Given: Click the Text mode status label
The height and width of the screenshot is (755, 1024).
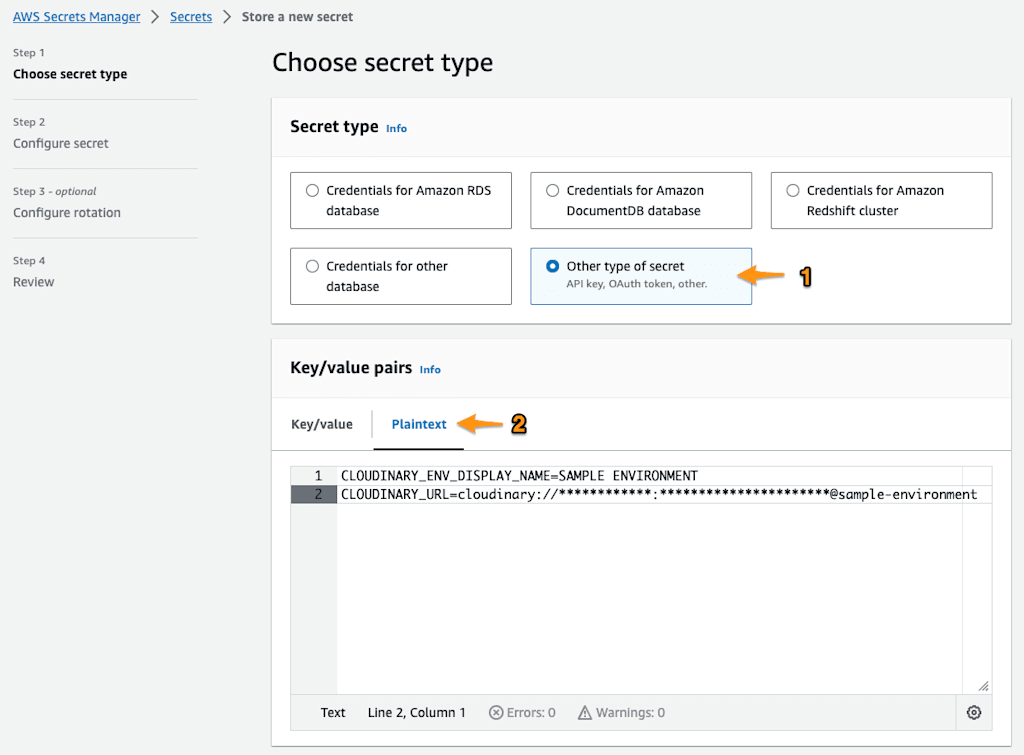Looking at the screenshot, I should point(332,713).
